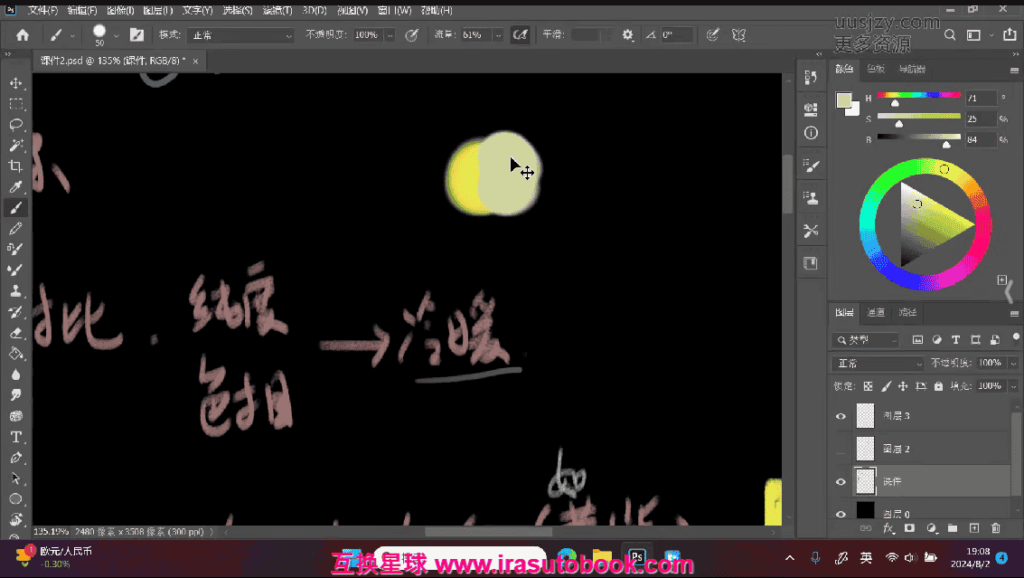Viewport: 1024px width, 578px height.
Task: Open smoothing options gear icon
Action: point(628,35)
